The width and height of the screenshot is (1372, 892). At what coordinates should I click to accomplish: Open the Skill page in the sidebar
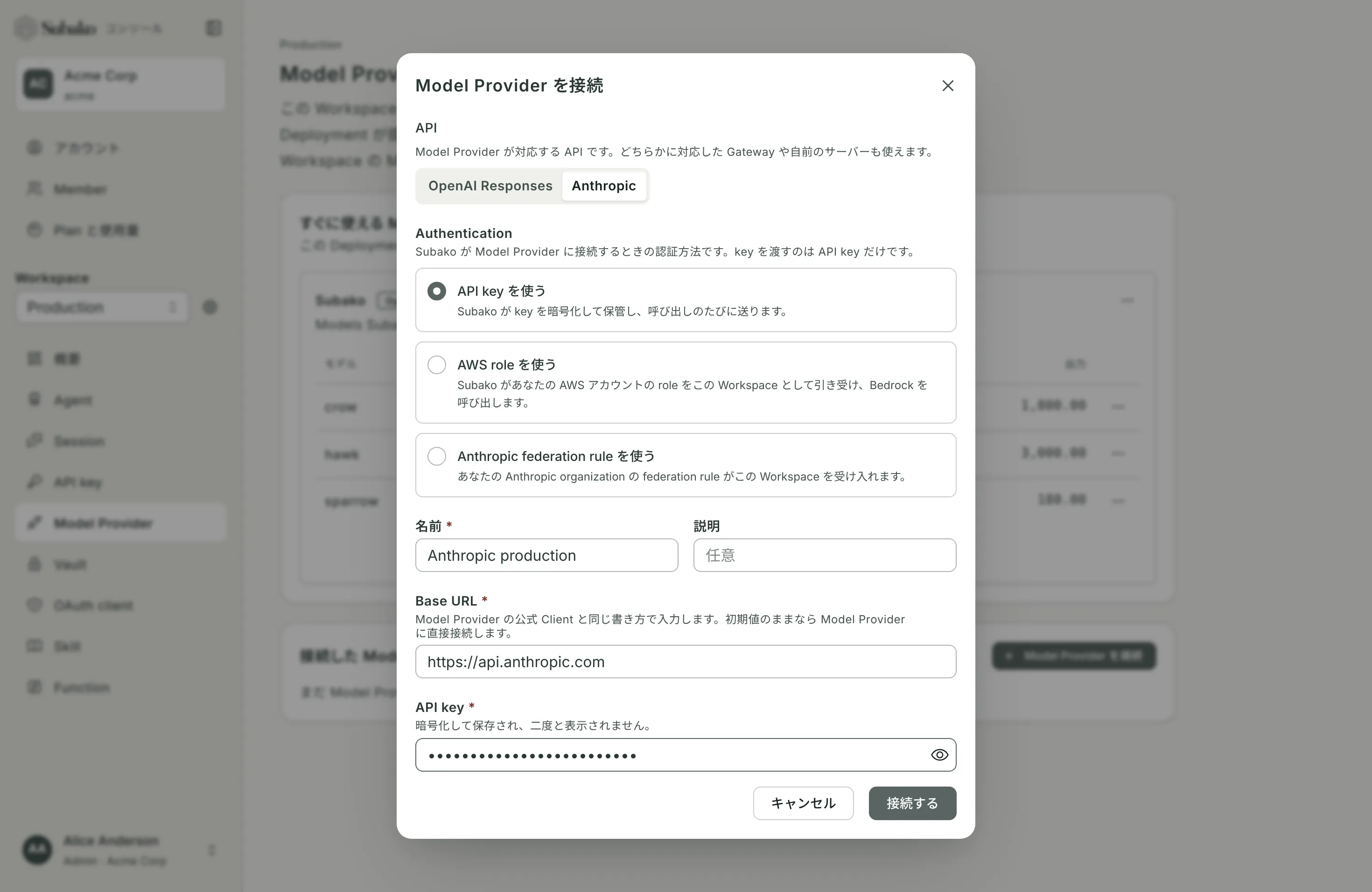pos(120,647)
